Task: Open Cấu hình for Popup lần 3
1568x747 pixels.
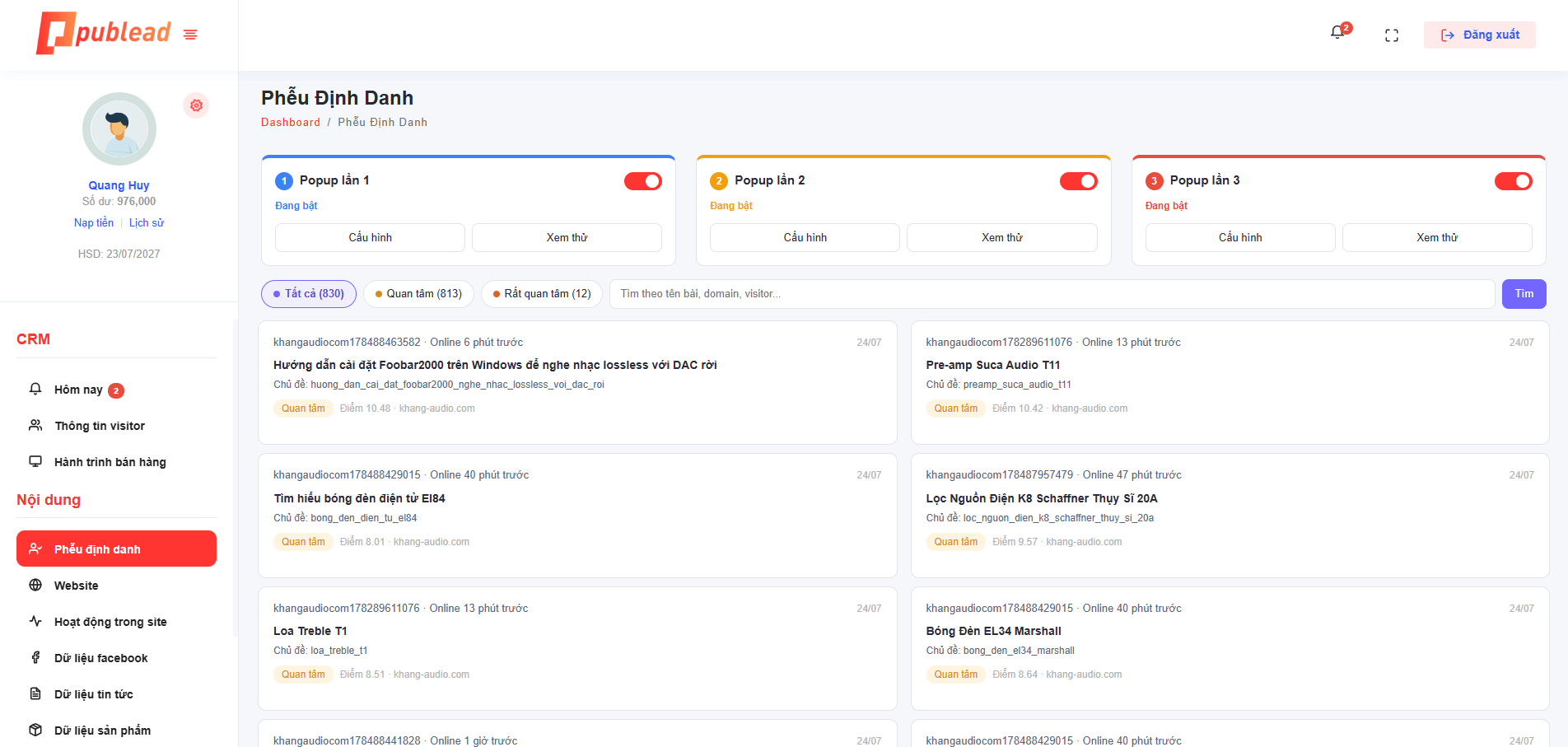Action: tap(1240, 237)
